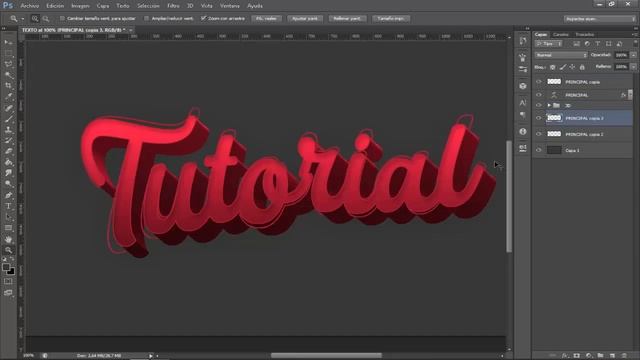Open the History panel icon
Viewport: 640px width, 360px height.
coord(523,41)
